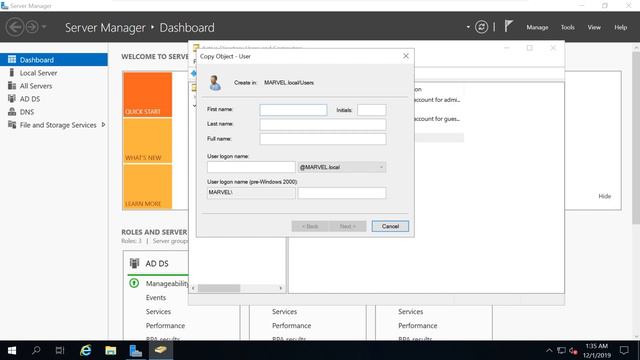Open Services in the AD DS tile
Viewport: 640px width, 360px height.
158,311
